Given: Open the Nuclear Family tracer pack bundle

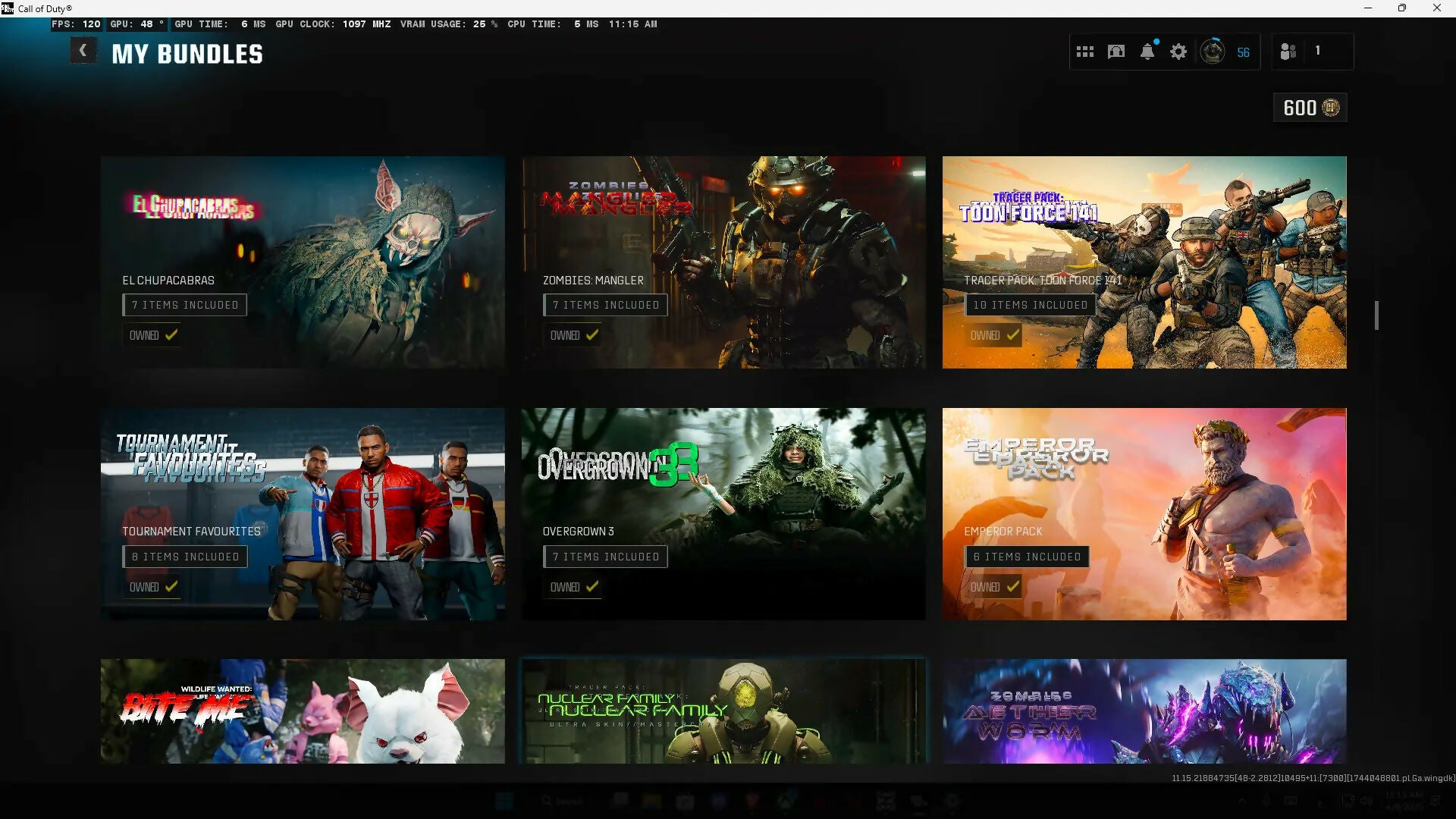Looking at the screenshot, I should click(x=723, y=711).
